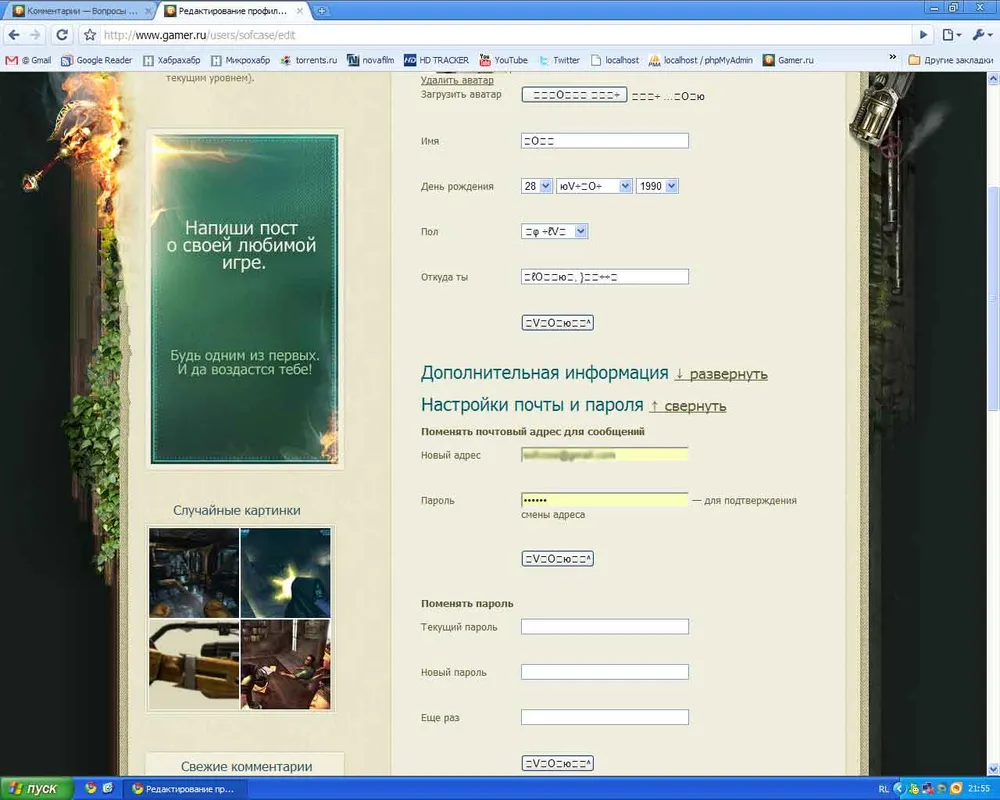Click the Windows пуск Start button
This screenshot has height=800, width=1000.
click(36, 789)
